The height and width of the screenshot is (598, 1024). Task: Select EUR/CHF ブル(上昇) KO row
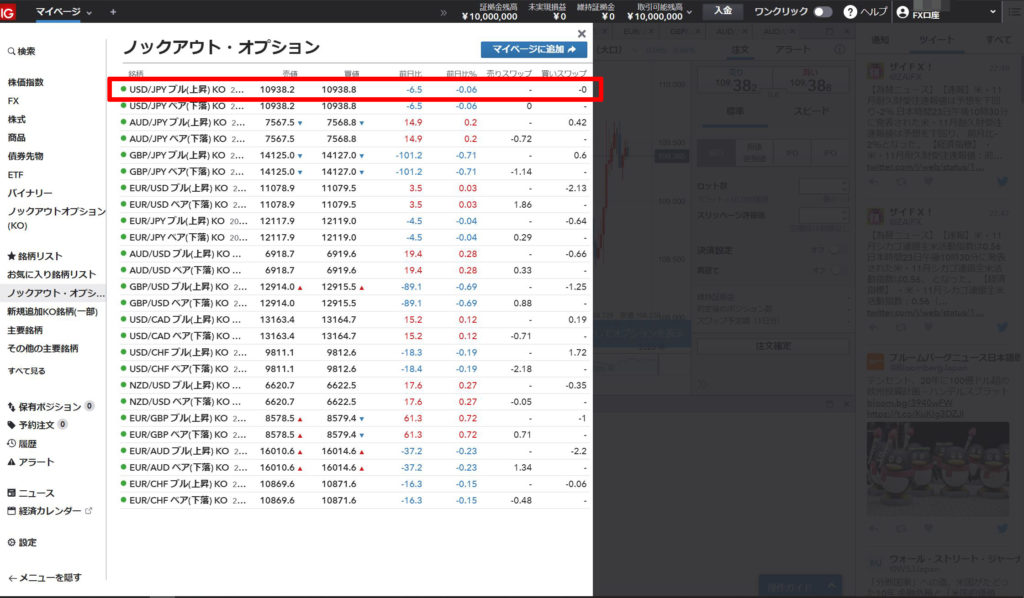click(354, 484)
